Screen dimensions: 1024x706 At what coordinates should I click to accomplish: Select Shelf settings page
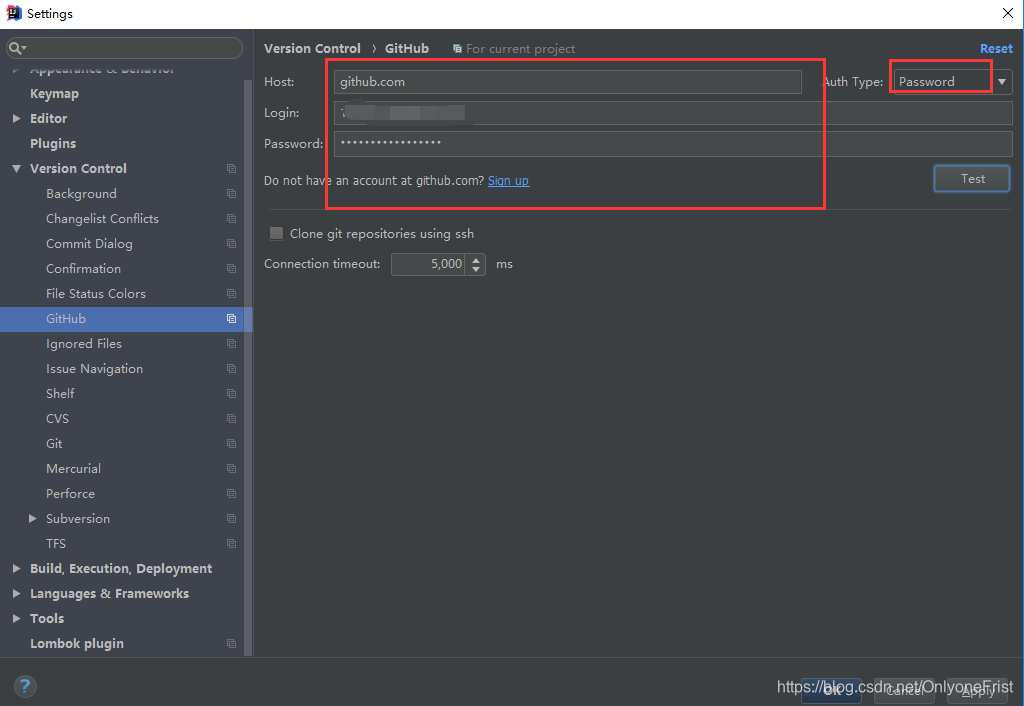[x=60, y=393]
